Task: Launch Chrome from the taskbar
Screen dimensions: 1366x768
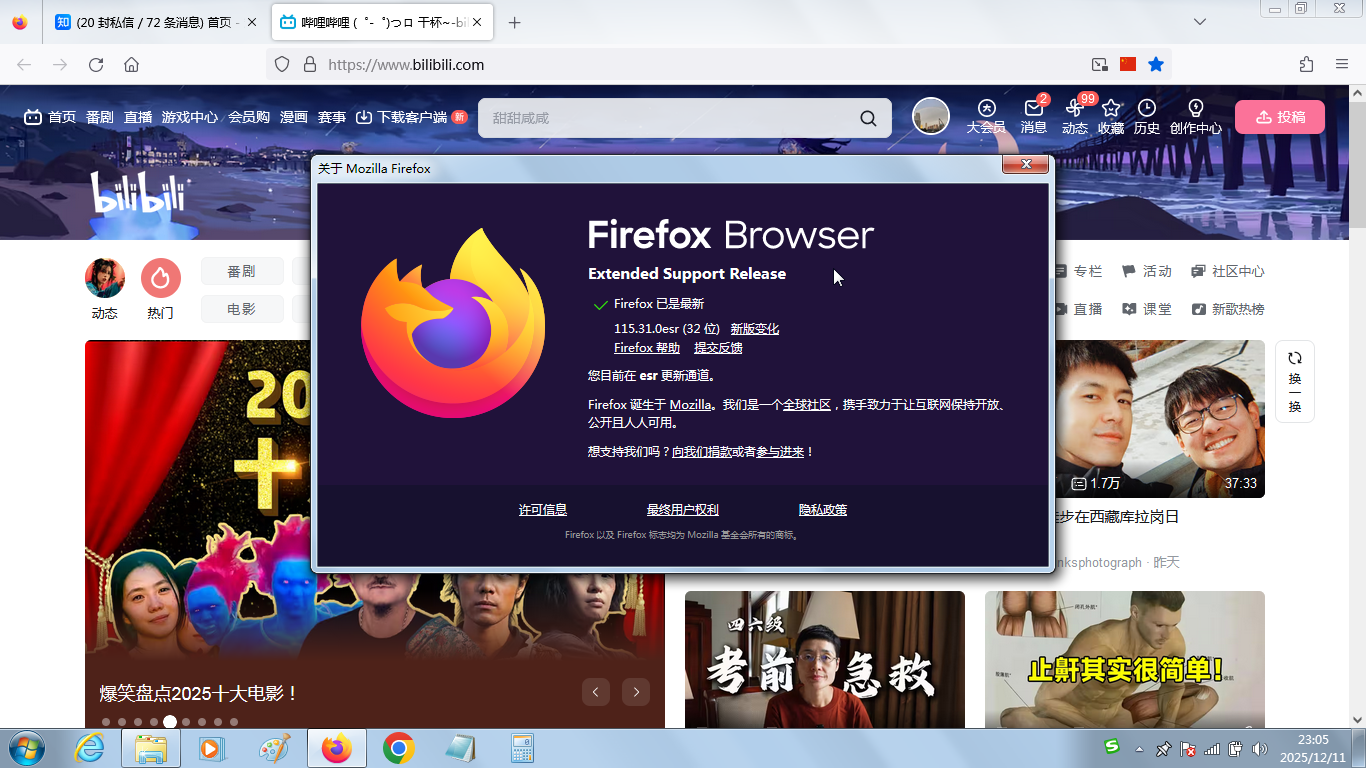Action: coord(399,748)
